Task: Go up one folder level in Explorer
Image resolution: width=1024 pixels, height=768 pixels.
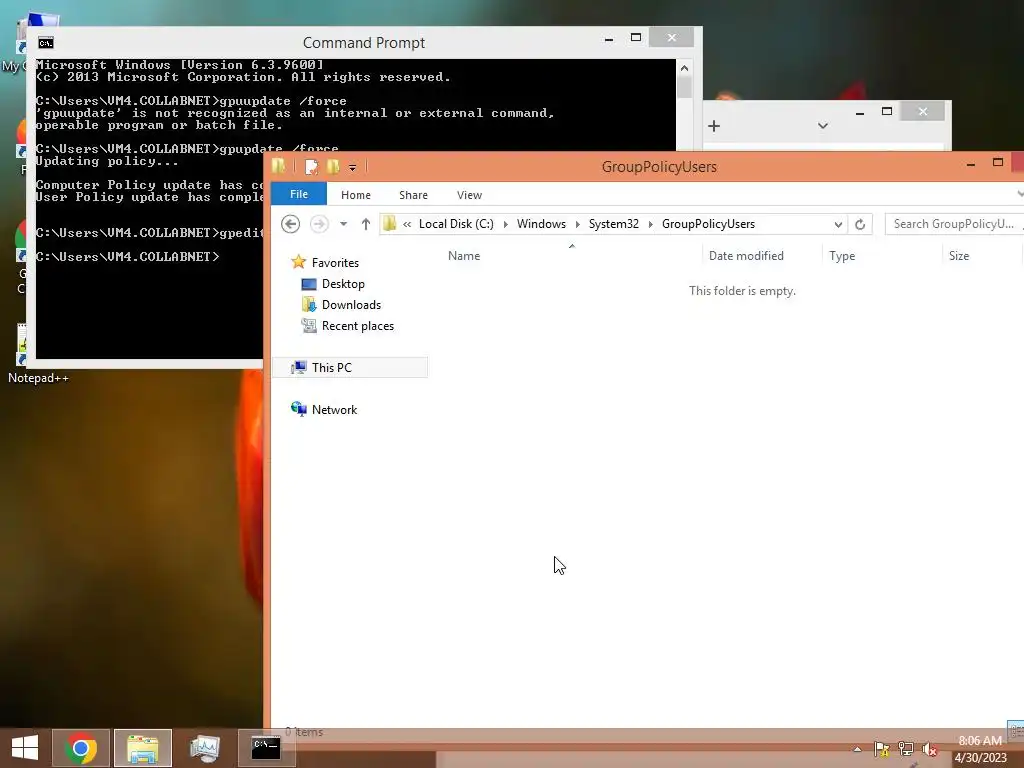Action: tap(366, 224)
